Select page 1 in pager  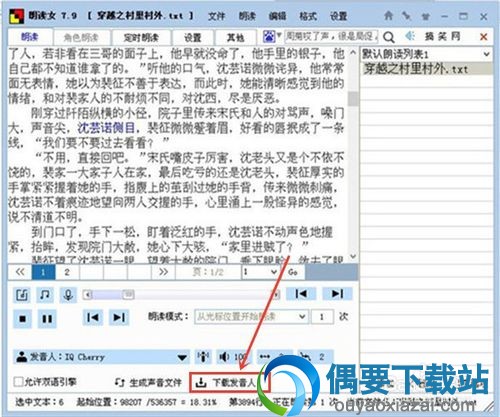click(x=43, y=272)
